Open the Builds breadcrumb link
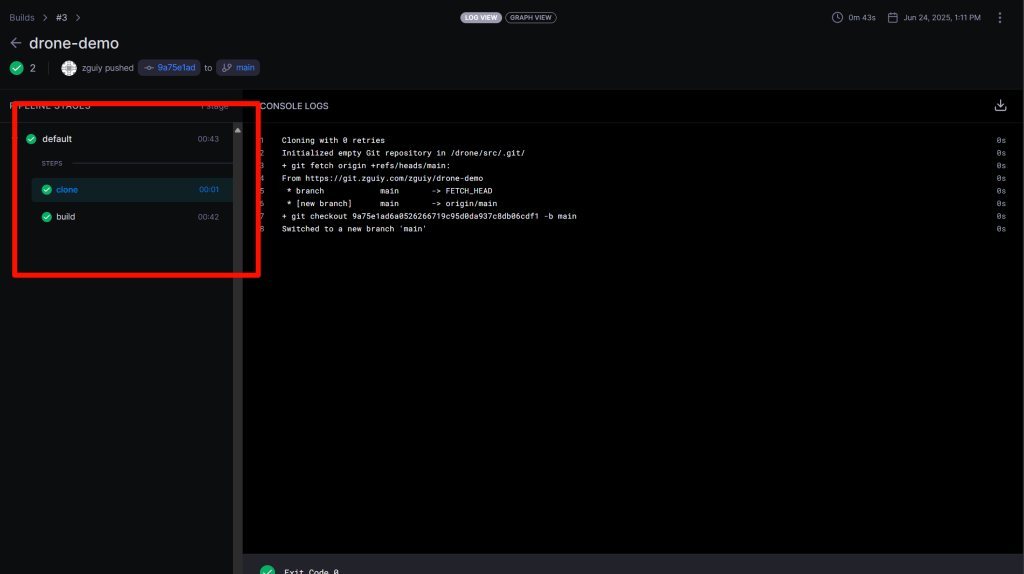Screen dimensions: 1024x574 pos(23,17)
